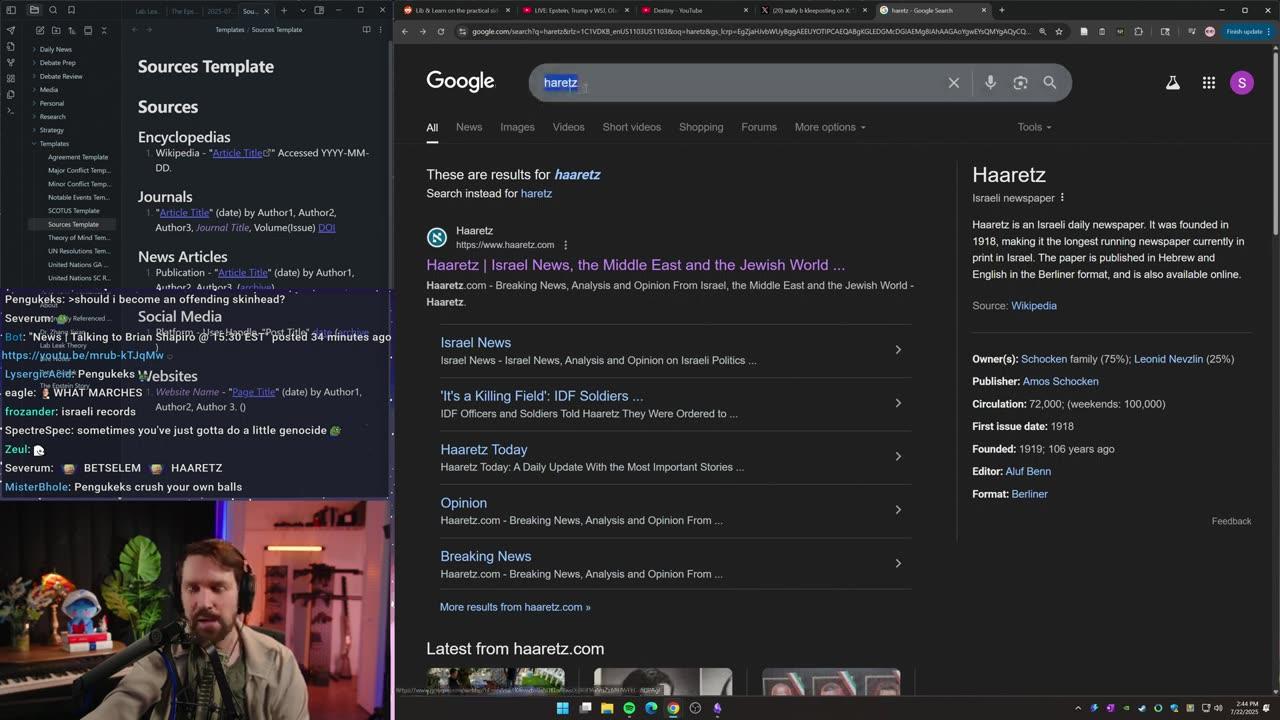Open More results from haaretz.com
Viewport: 1280px width, 720px height.
515,607
